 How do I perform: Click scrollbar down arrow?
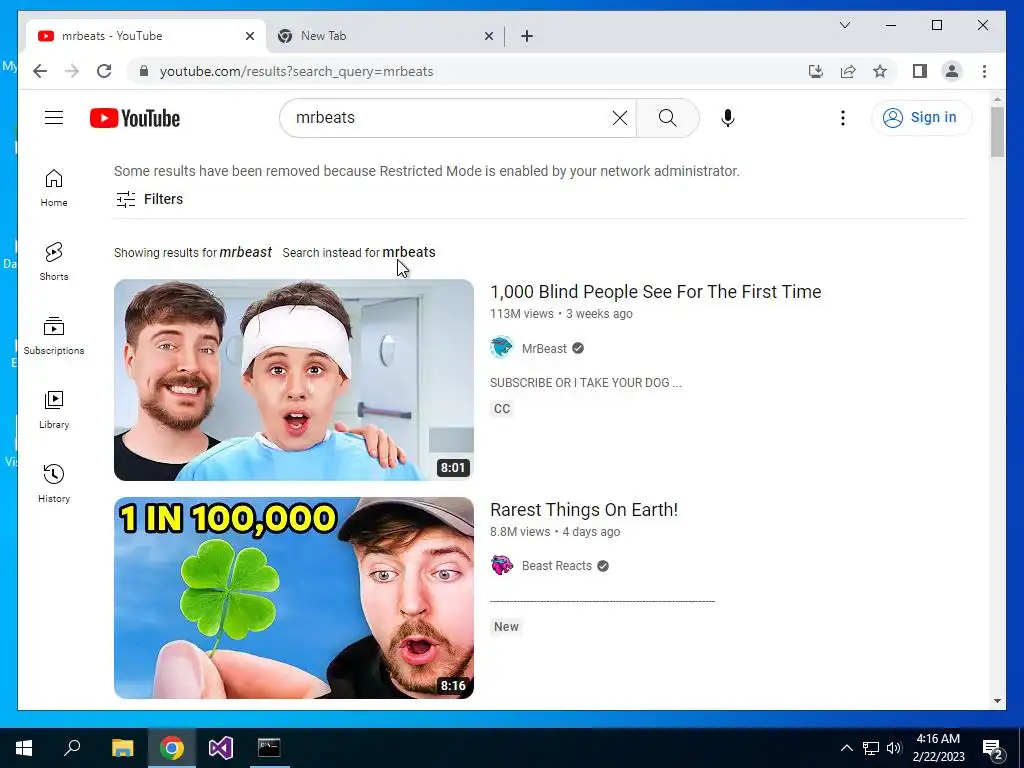997,701
